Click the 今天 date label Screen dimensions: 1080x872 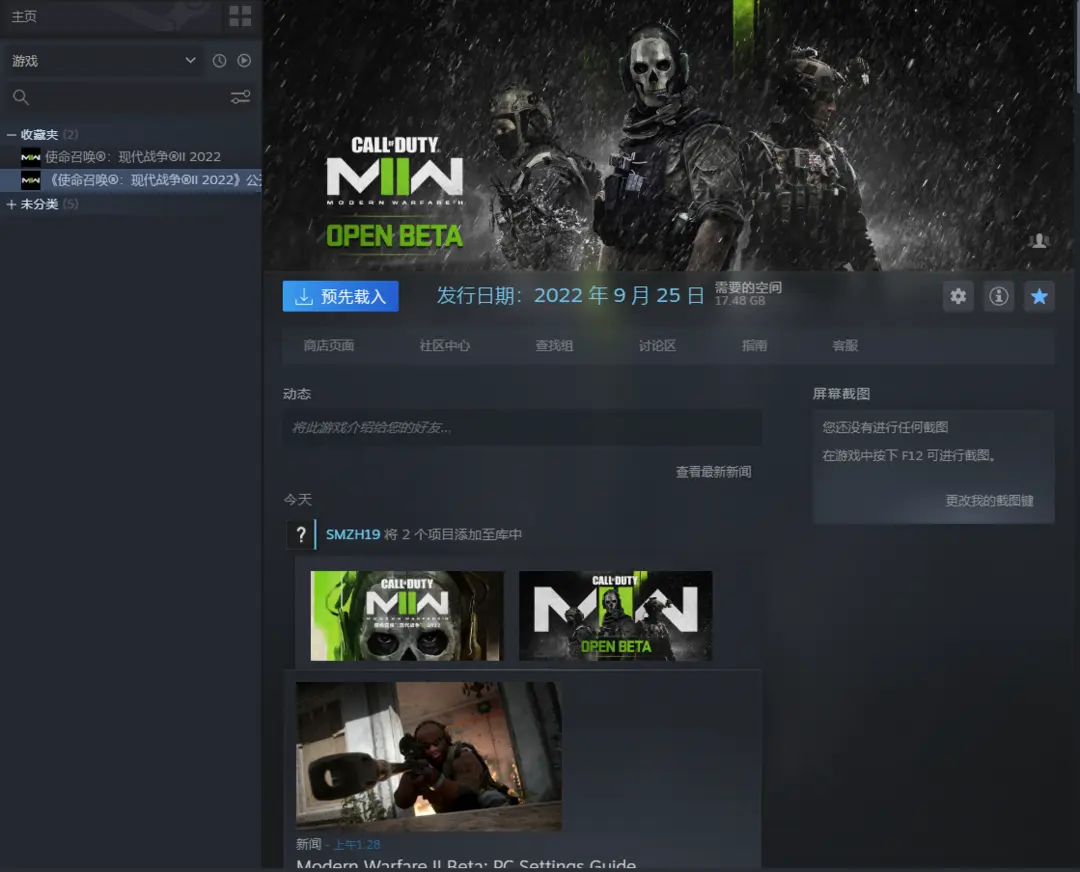(298, 499)
